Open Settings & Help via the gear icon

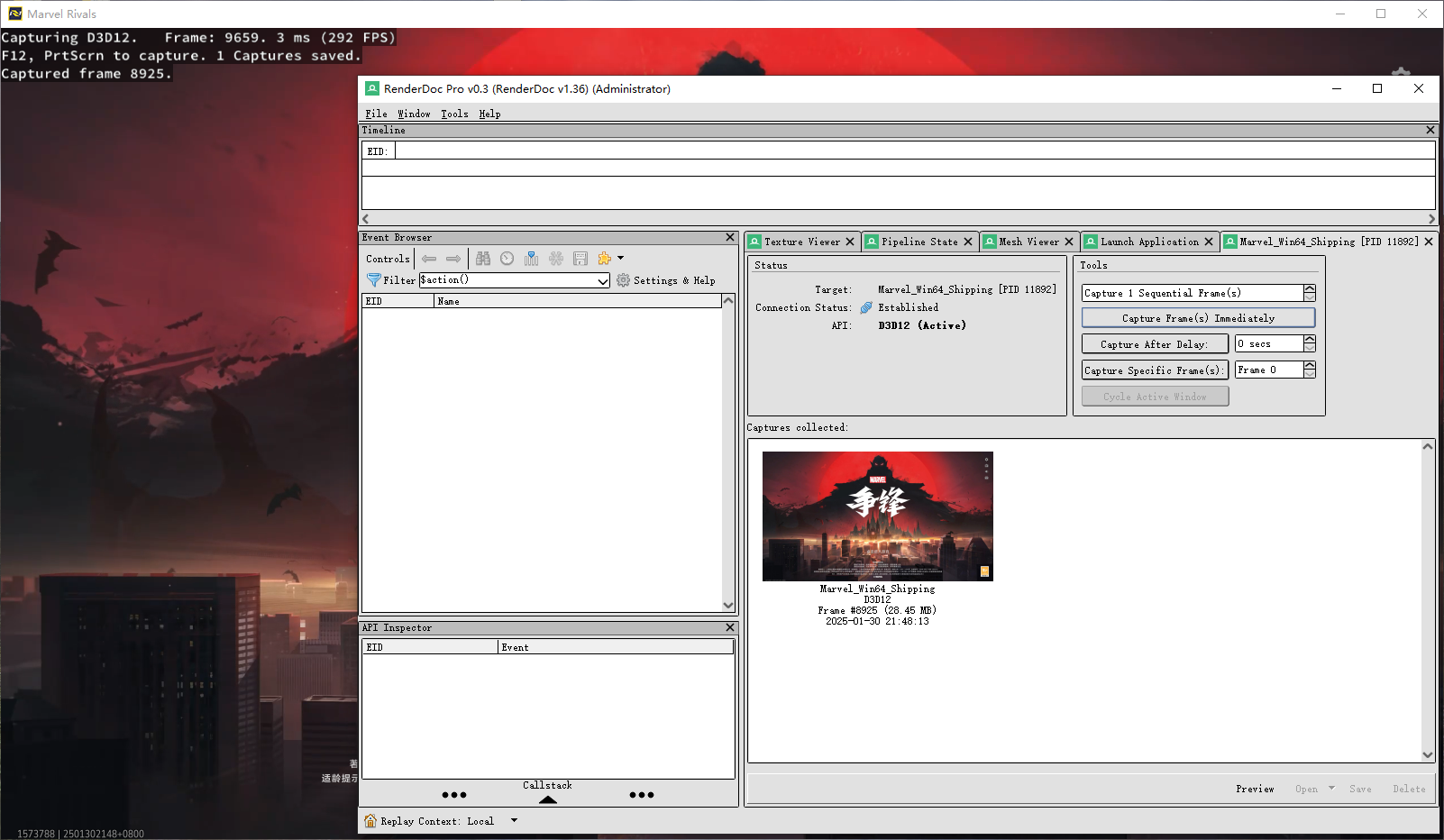click(623, 280)
